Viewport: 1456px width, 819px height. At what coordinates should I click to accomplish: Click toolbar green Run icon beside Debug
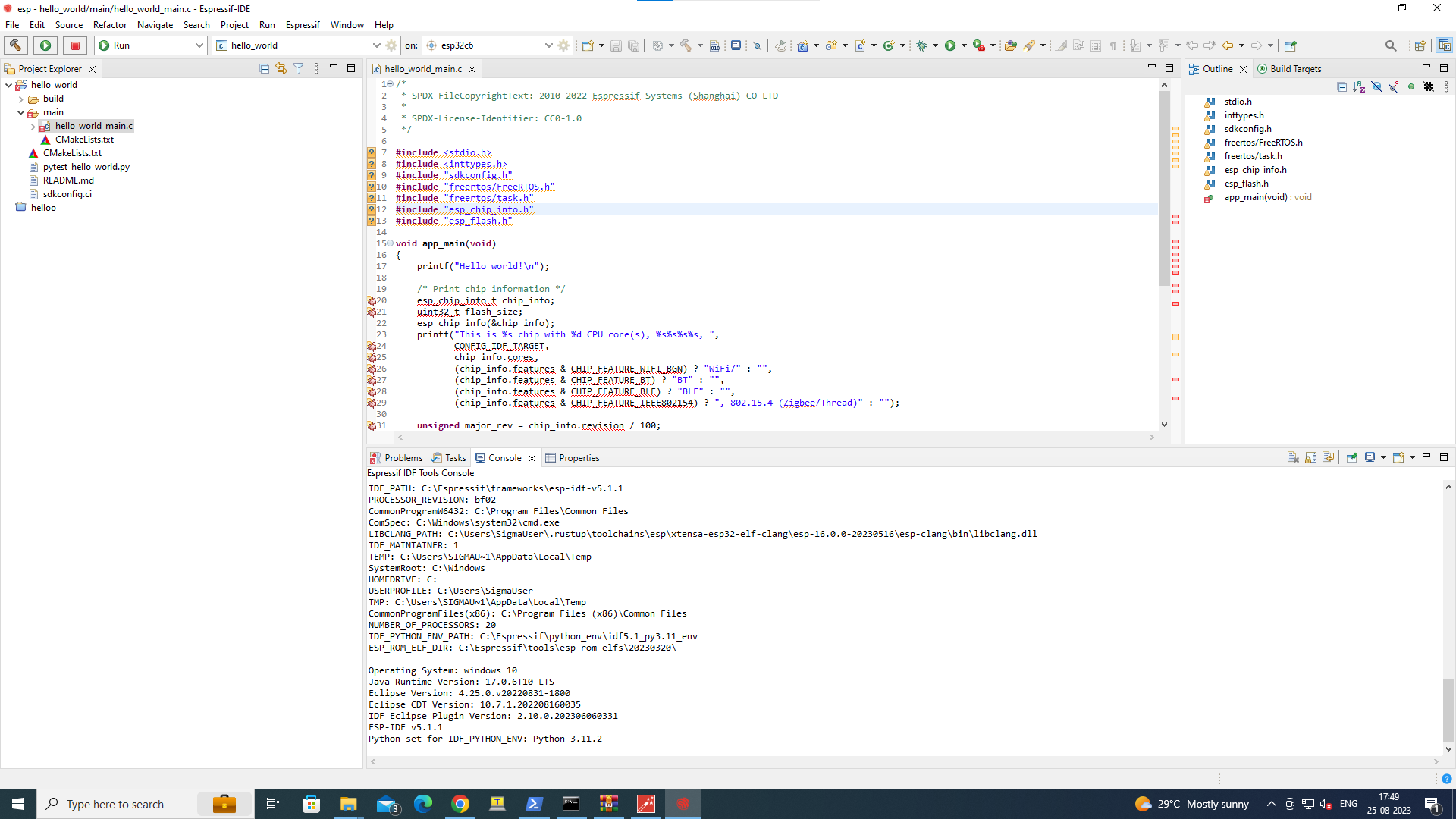(x=950, y=45)
